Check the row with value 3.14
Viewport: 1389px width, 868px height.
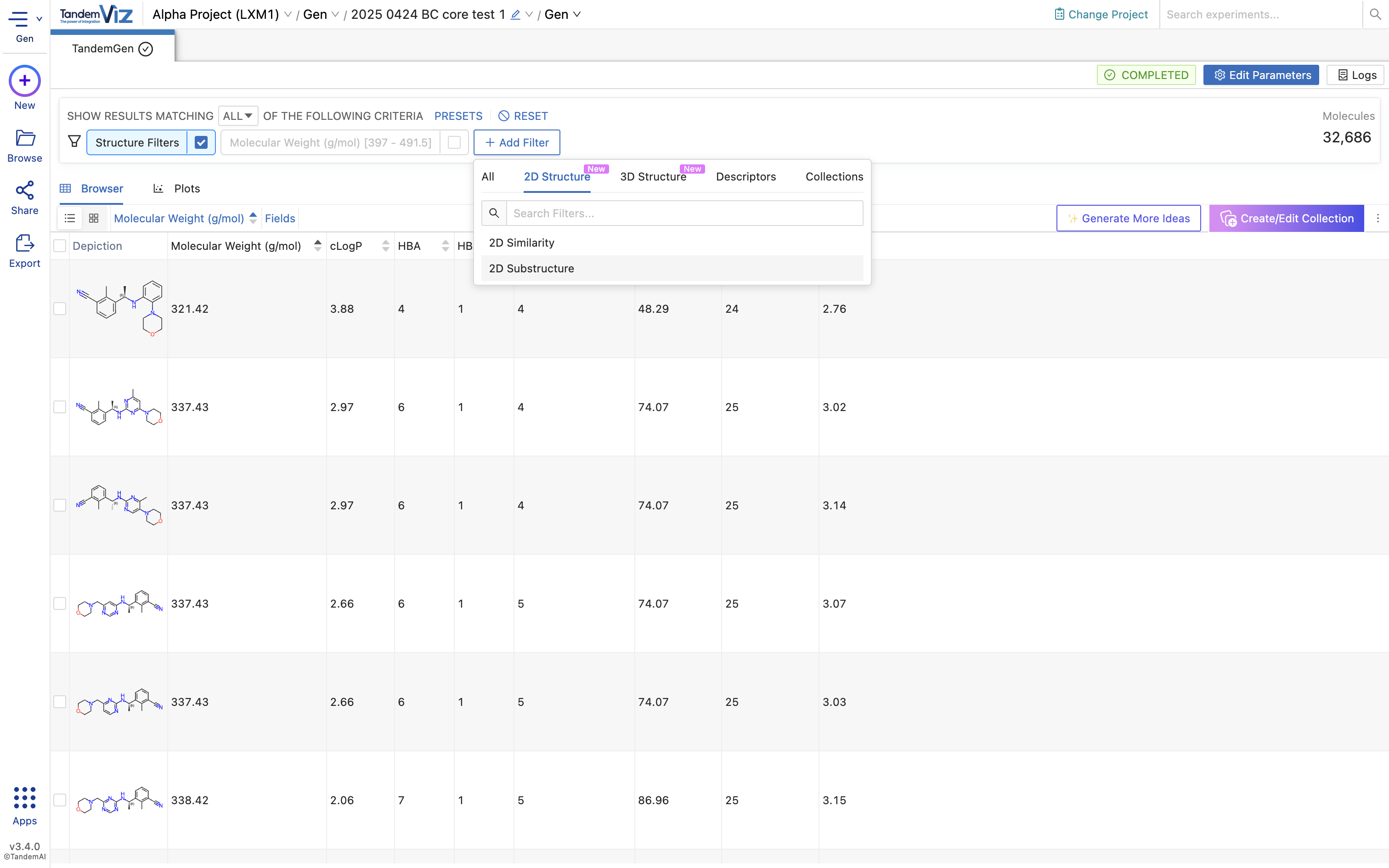point(60,505)
